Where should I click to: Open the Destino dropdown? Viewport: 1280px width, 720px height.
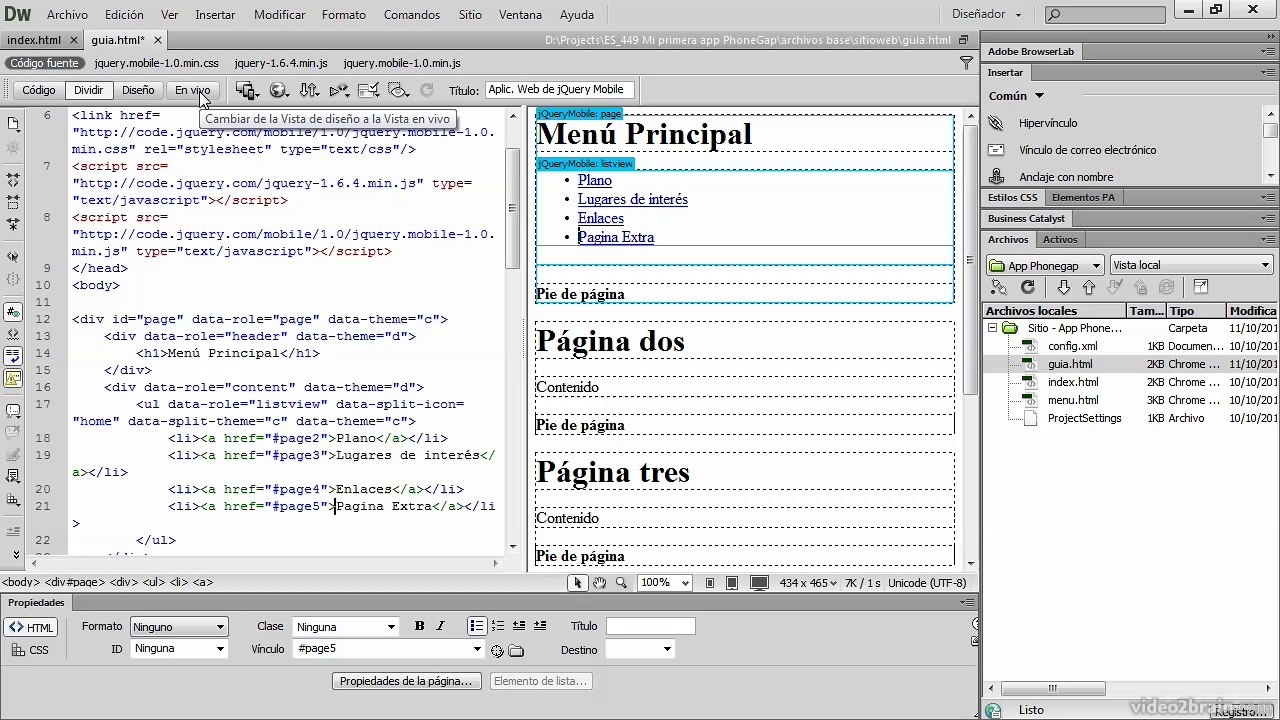(640, 649)
